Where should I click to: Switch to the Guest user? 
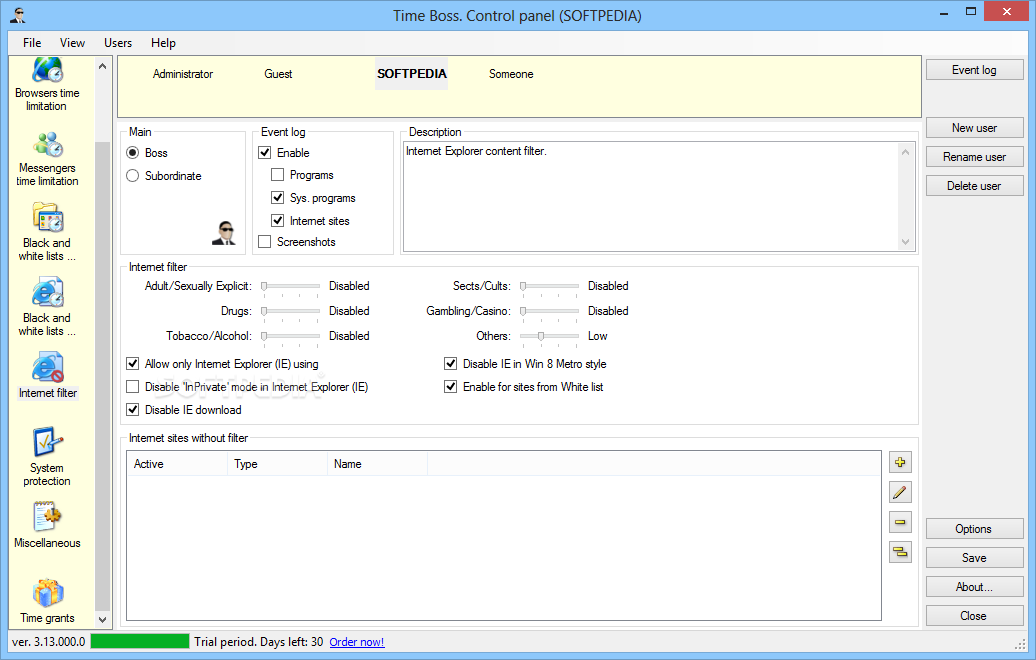pos(278,74)
